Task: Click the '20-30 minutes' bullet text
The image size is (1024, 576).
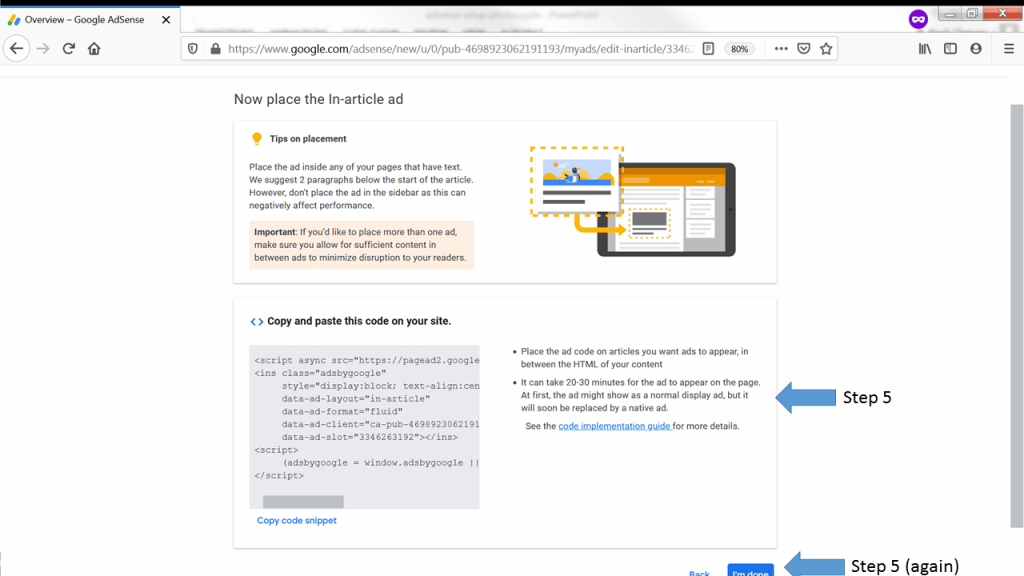Action: (640, 395)
